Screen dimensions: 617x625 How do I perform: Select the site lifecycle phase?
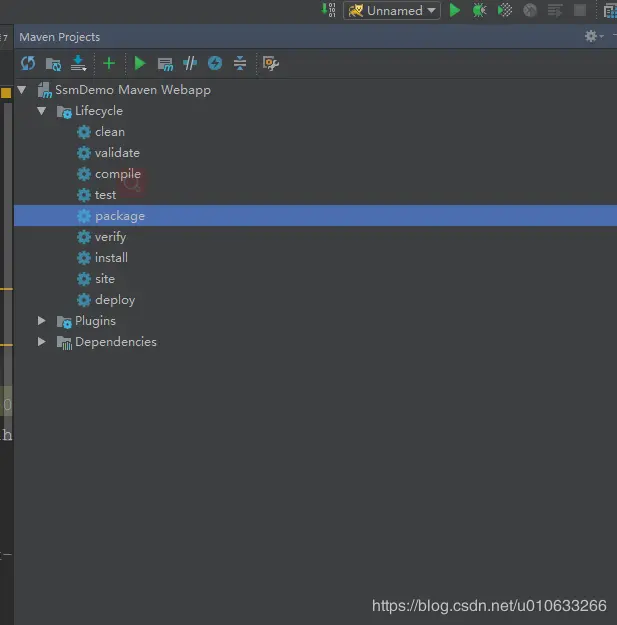pyautogui.click(x=105, y=279)
